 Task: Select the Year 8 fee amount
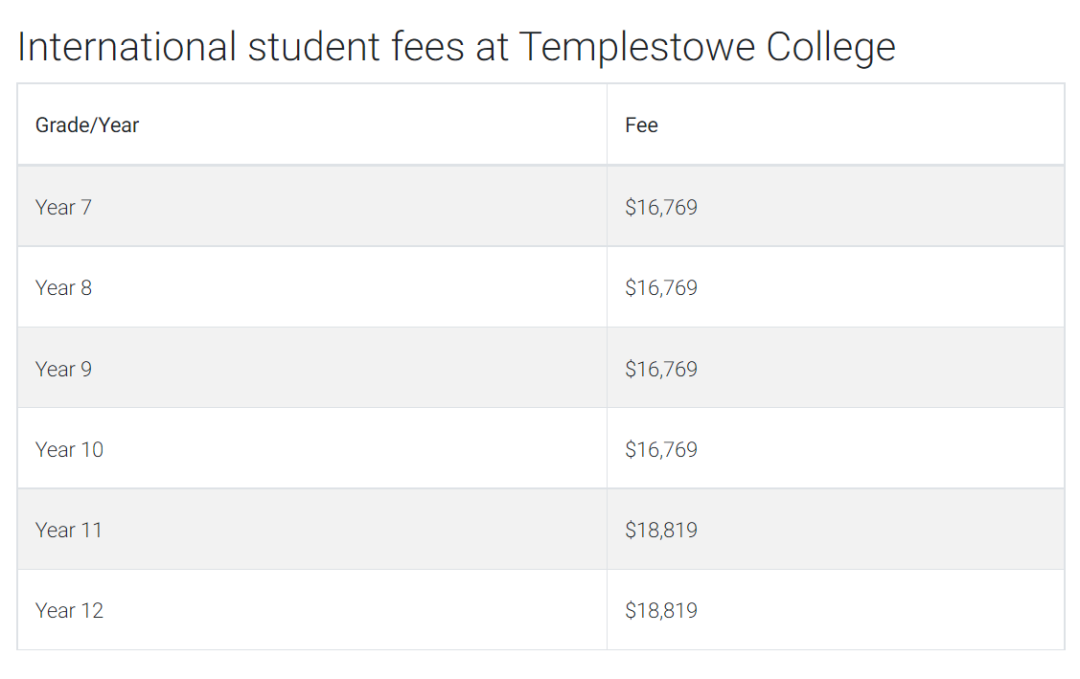(x=661, y=288)
